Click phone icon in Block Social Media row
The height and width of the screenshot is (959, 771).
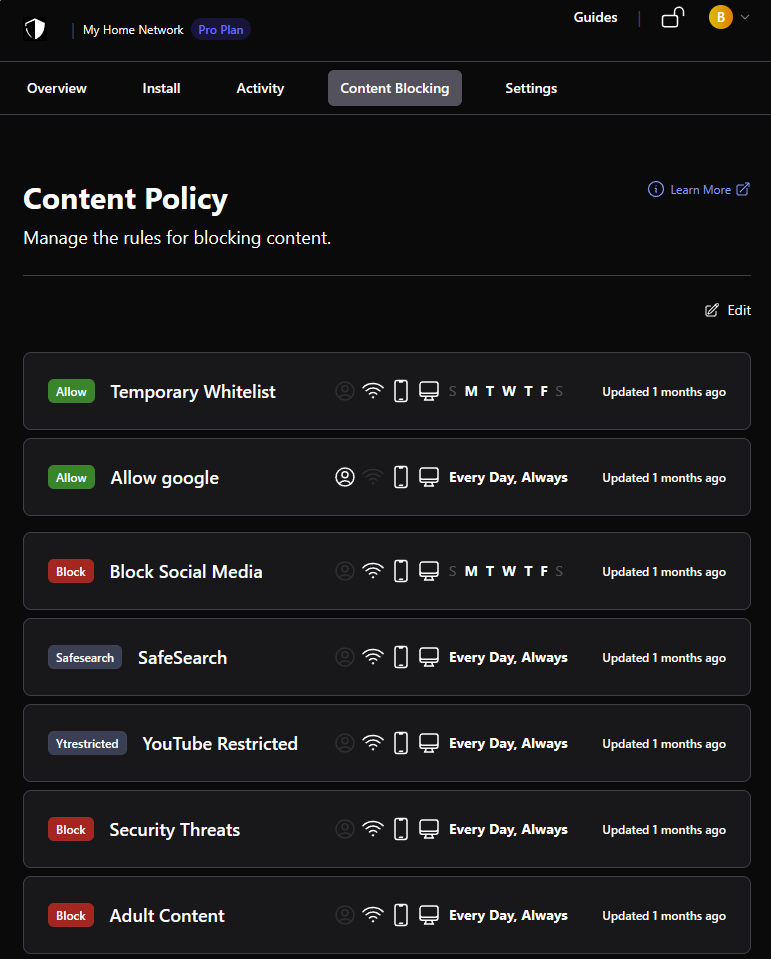point(401,571)
